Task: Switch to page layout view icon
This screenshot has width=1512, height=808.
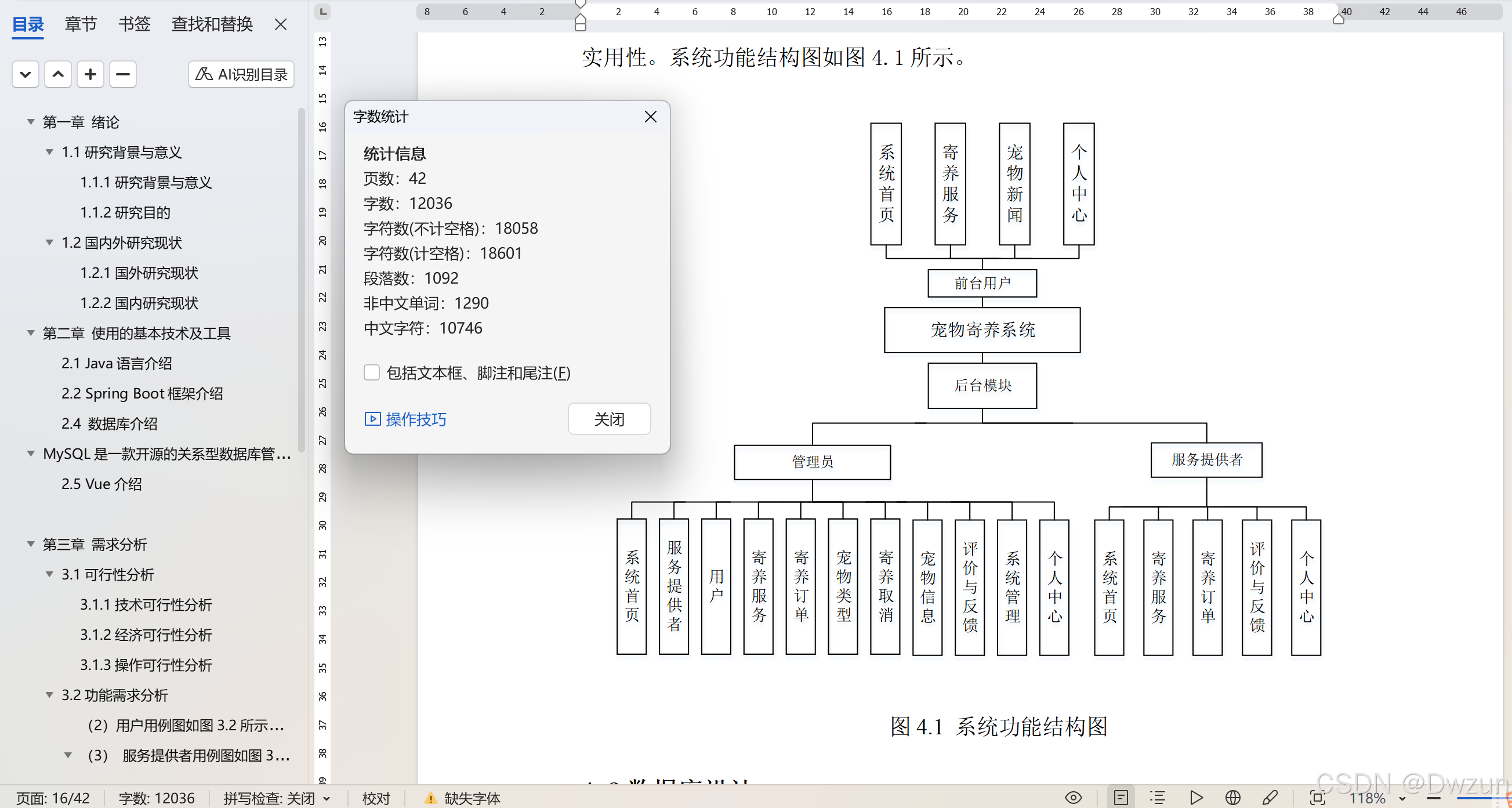Action: click(x=1121, y=798)
